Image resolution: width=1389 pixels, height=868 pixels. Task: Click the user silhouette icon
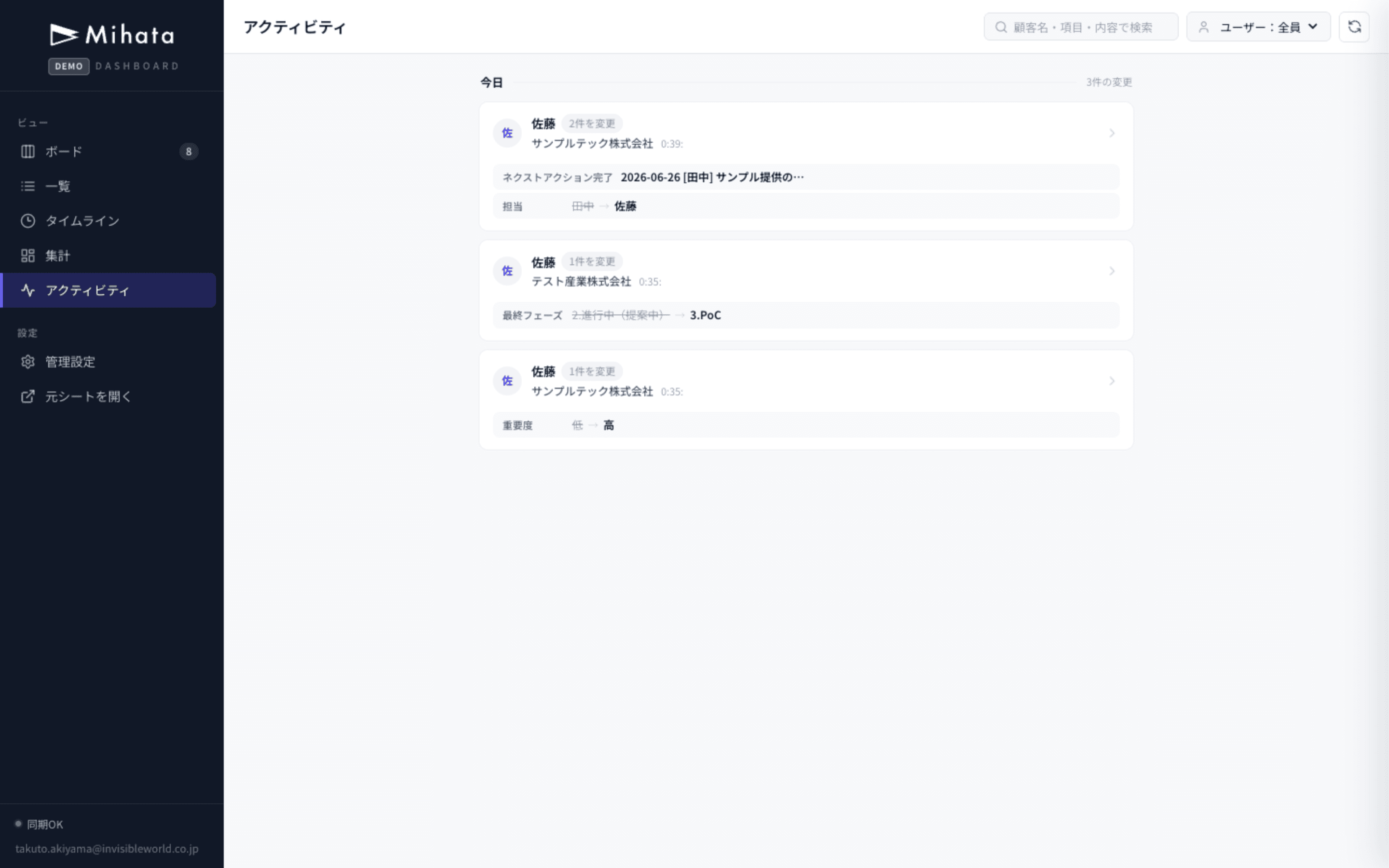pyautogui.click(x=1204, y=27)
